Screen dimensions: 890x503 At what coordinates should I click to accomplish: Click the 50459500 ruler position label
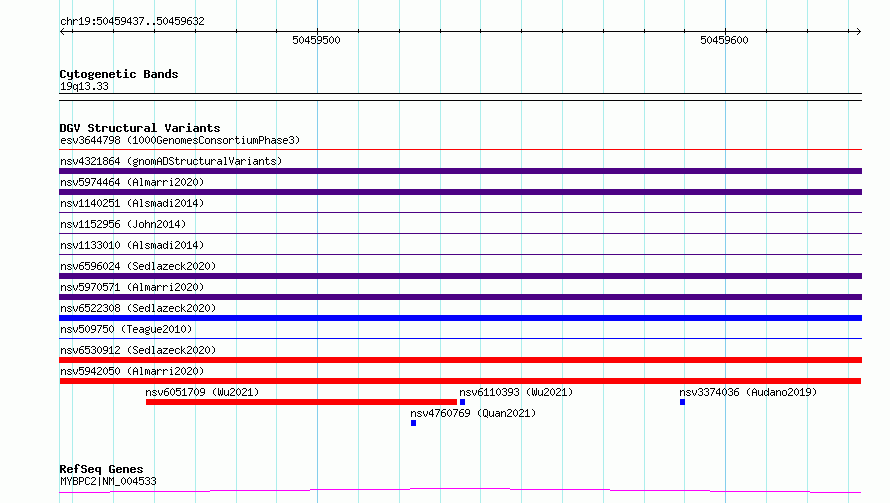316,40
